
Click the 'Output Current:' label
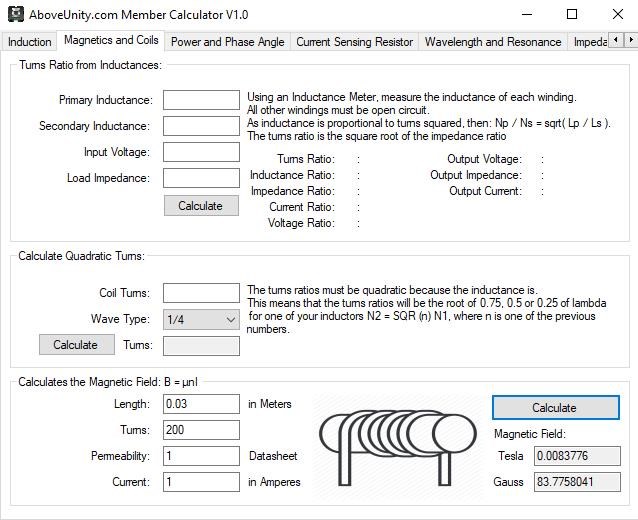485,191
